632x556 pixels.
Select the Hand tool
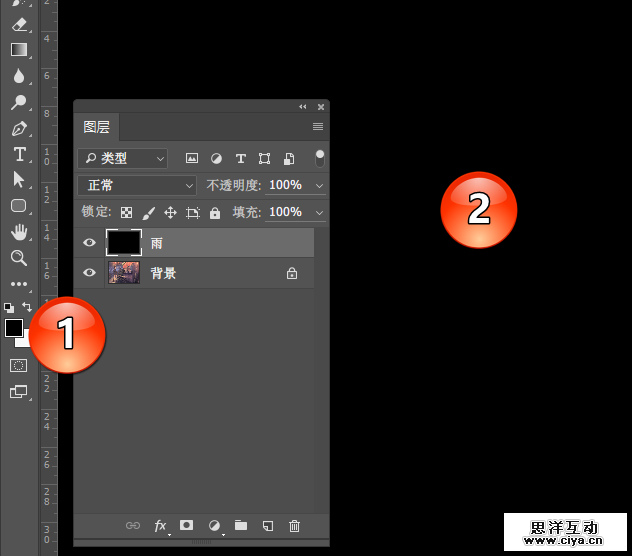click(19, 232)
